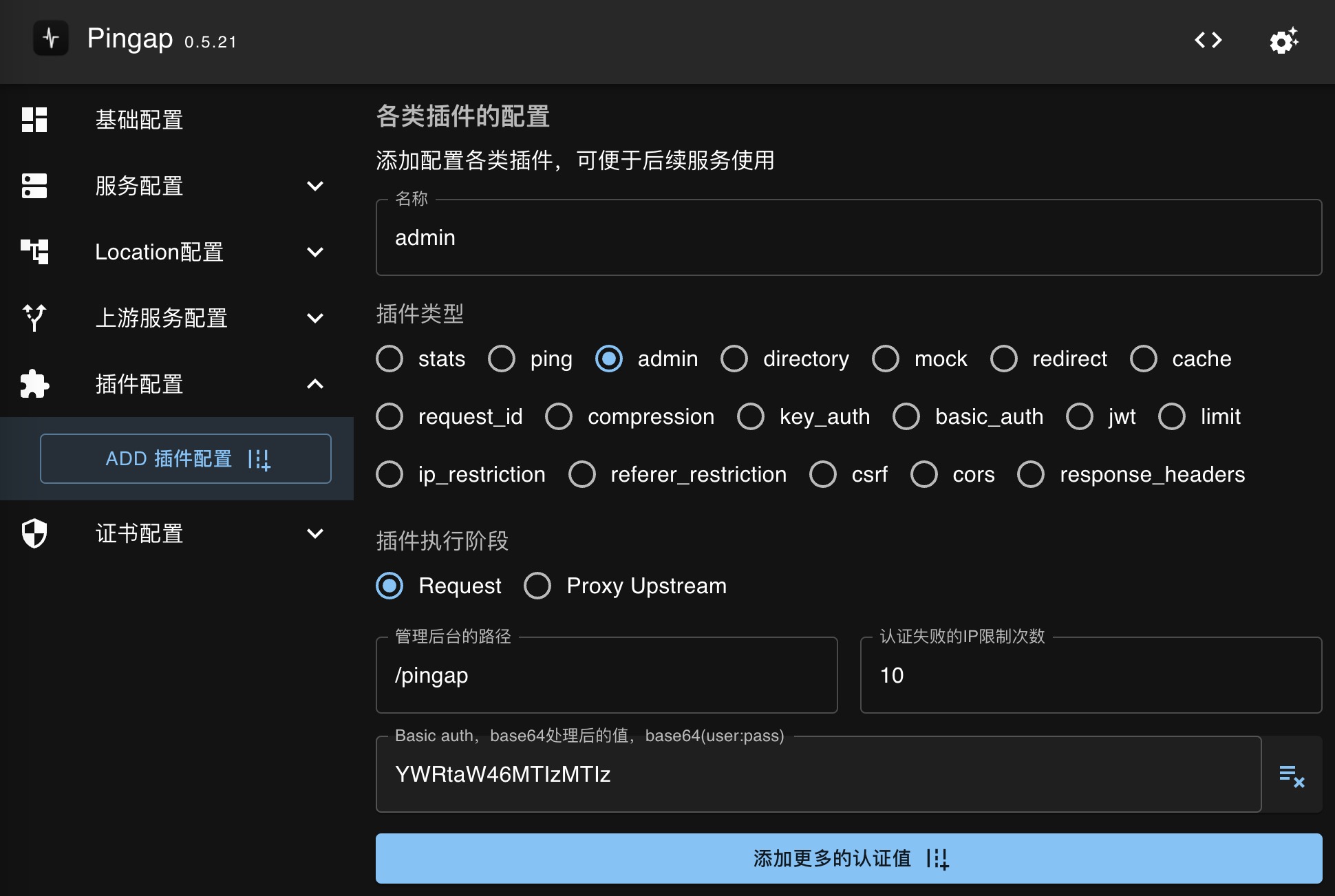Select the mock plugin type
This screenshot has height=896, width=1335.
tap(886, 359)
